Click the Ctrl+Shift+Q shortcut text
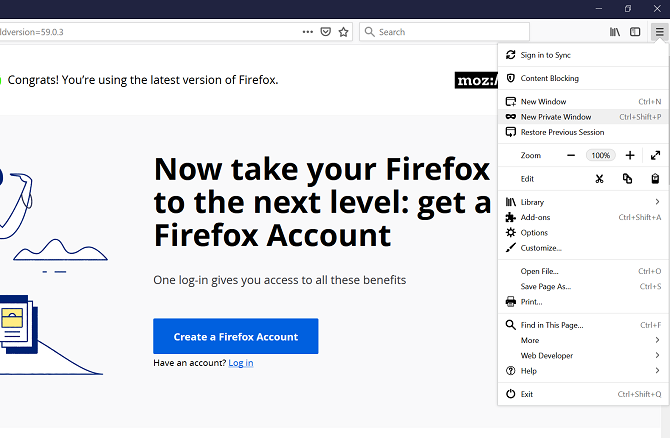This screenshot has height=438, width=670. click(639, 394)
